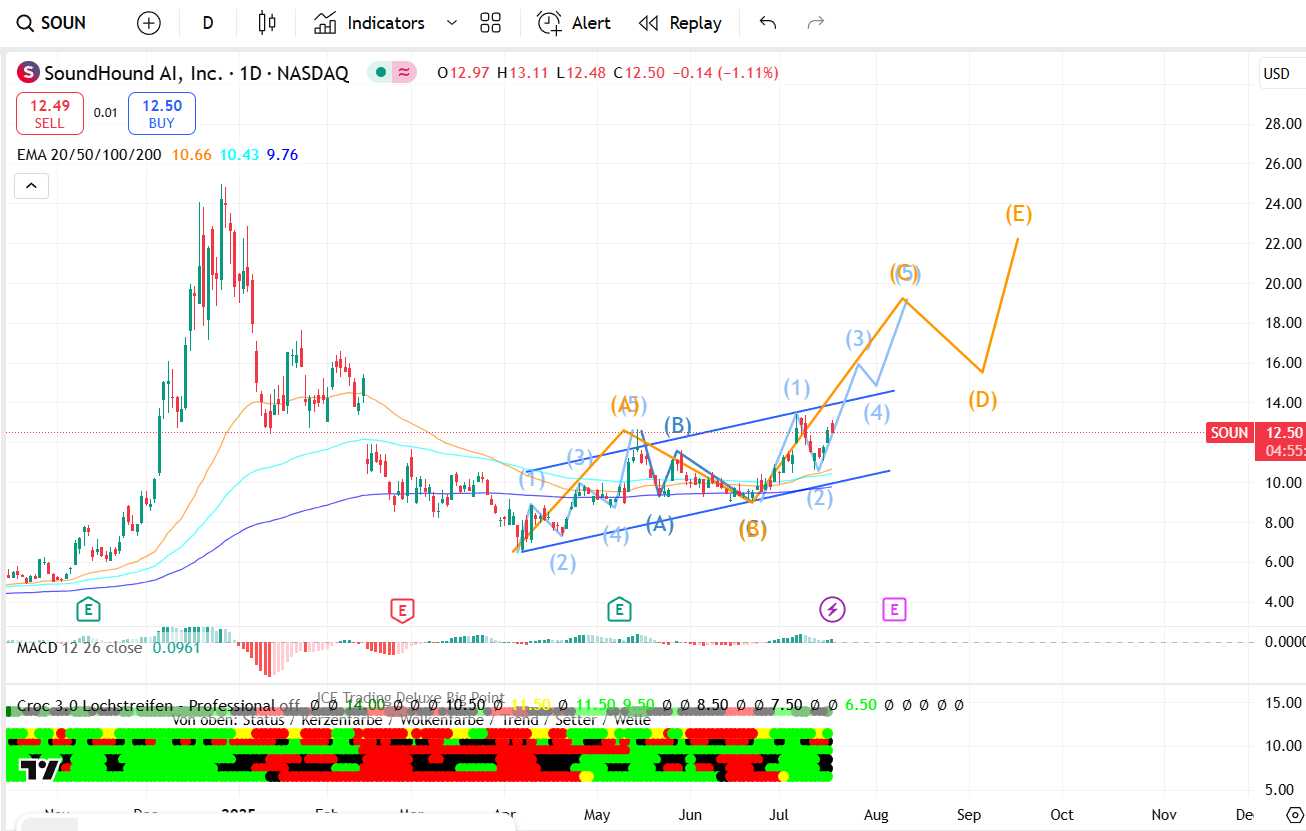The height and width of the screenshot is (831, 1306).
Task: Click the green market status dot
Action: (x=381, y=72)
